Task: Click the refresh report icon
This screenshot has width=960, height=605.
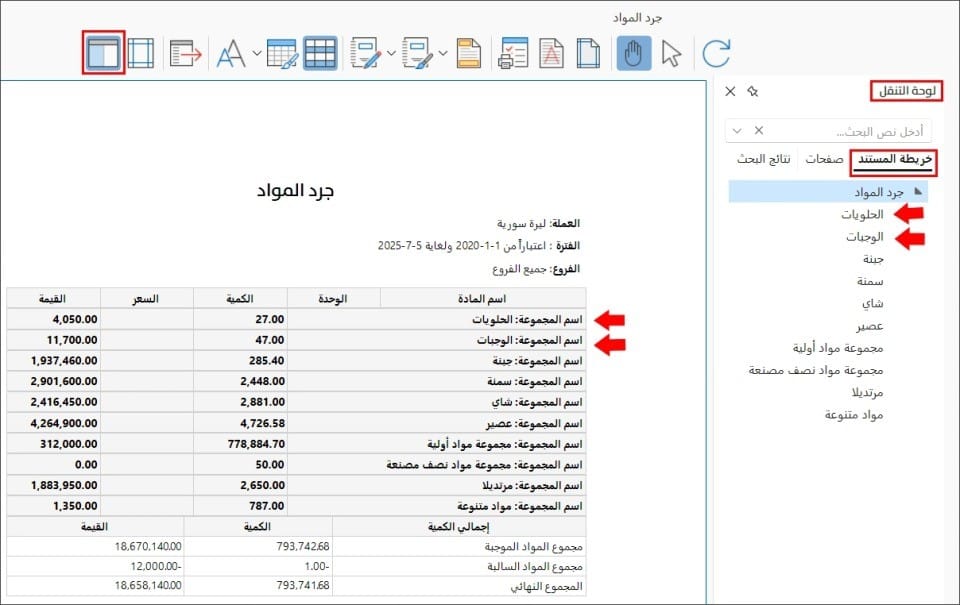Action: (x=716, y=53)
